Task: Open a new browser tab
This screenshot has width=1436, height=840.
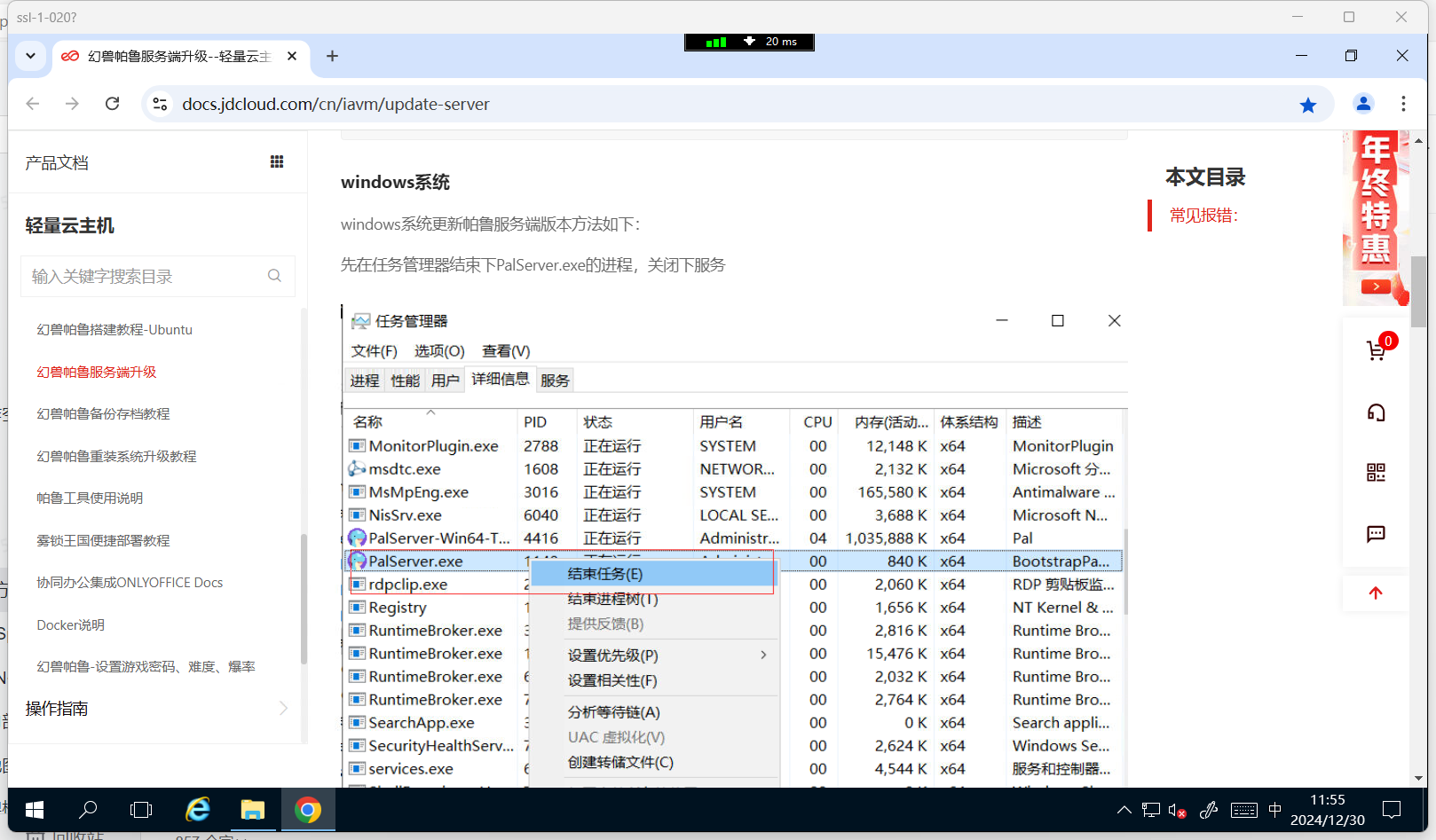Action: (332, 56)
